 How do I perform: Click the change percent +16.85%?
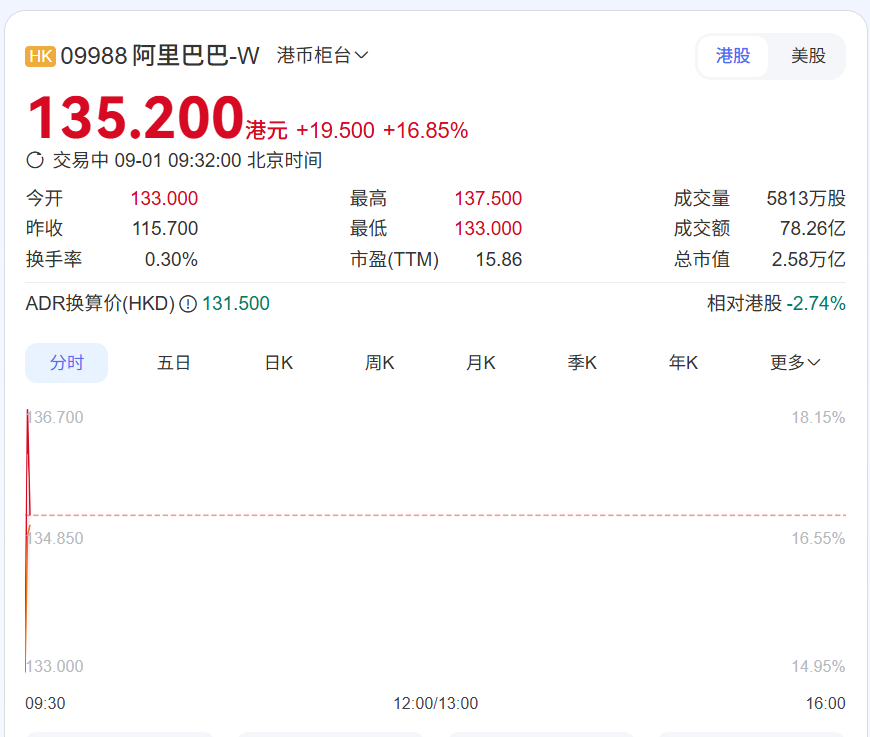coord(426,131)
